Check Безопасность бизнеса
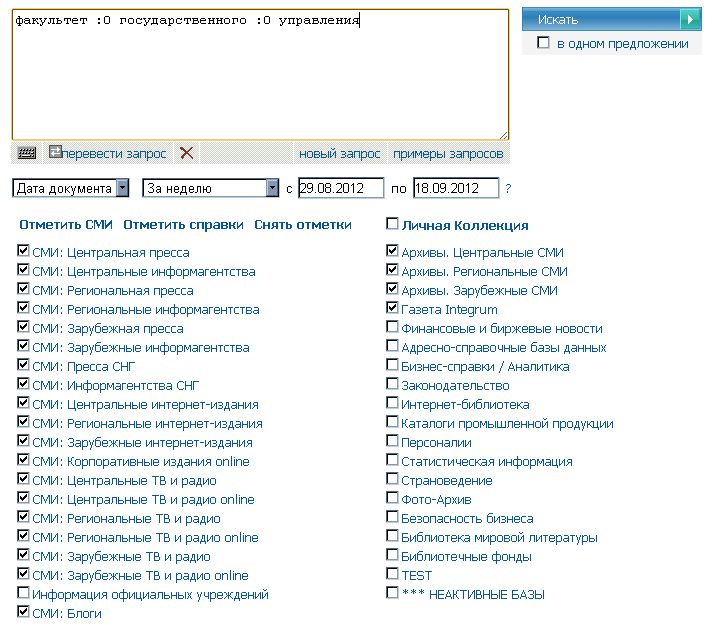 pyautogui.click(x=392, y=516)
